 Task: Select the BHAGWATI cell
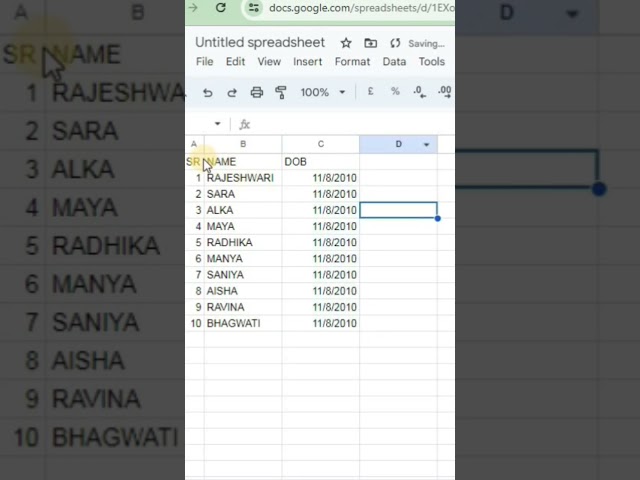pos(243,323)
